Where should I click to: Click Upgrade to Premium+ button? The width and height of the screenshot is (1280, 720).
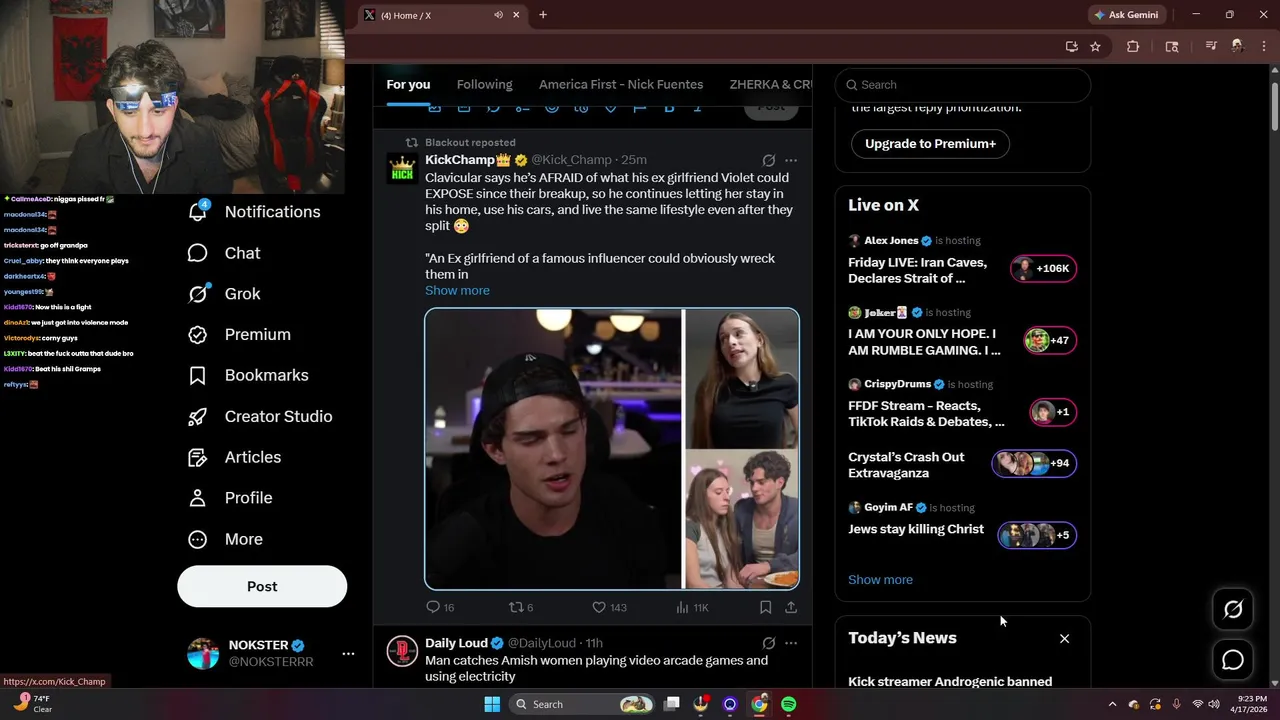point(930,144)
